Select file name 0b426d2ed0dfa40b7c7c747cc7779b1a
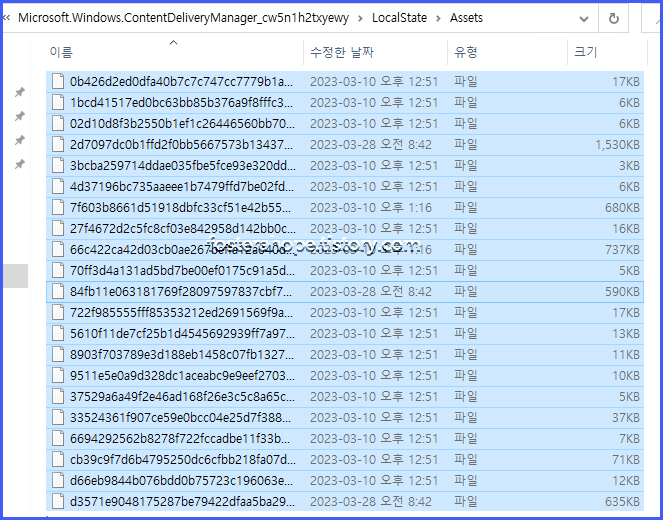This screenshot has height=520, width=663. point(181,82)
